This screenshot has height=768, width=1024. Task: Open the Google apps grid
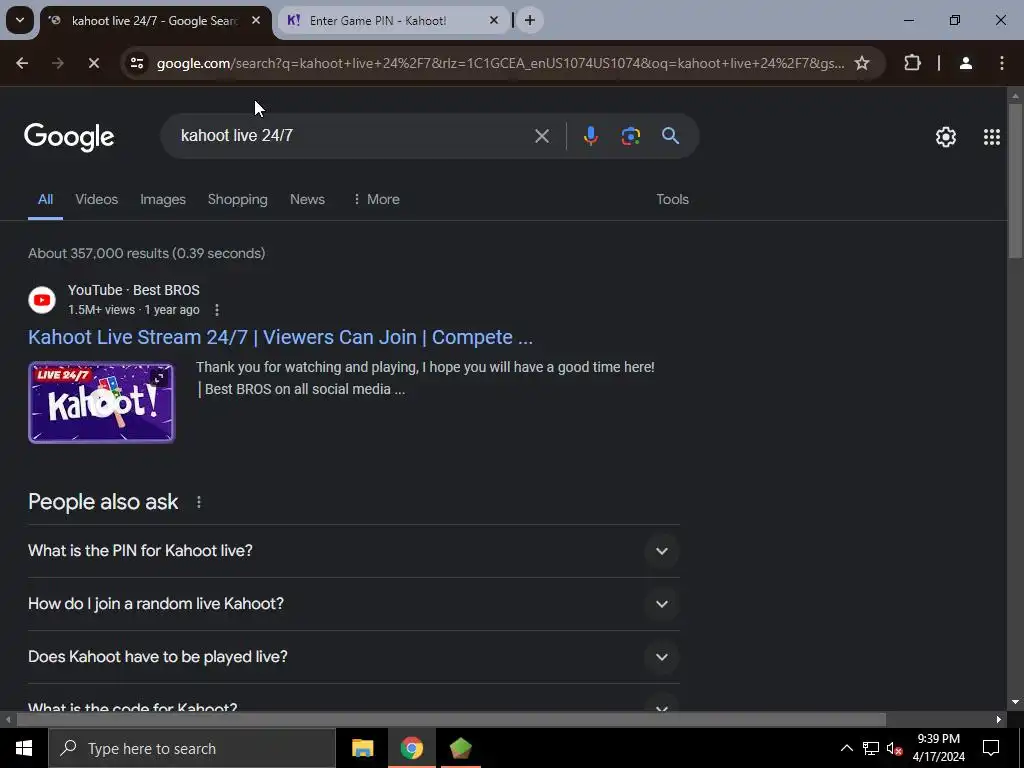[991, 136]
